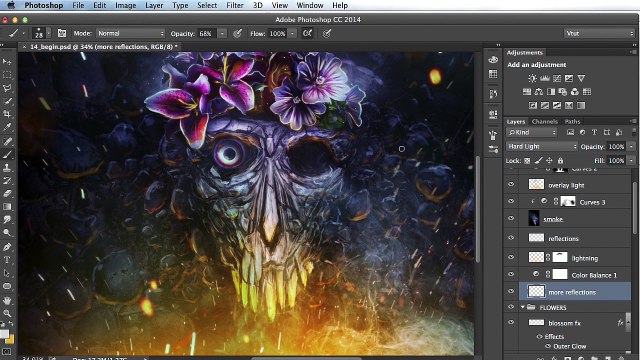Add a Photo Filter adjustment
Screen dimensions: 640x360
(x=562, y=92)
